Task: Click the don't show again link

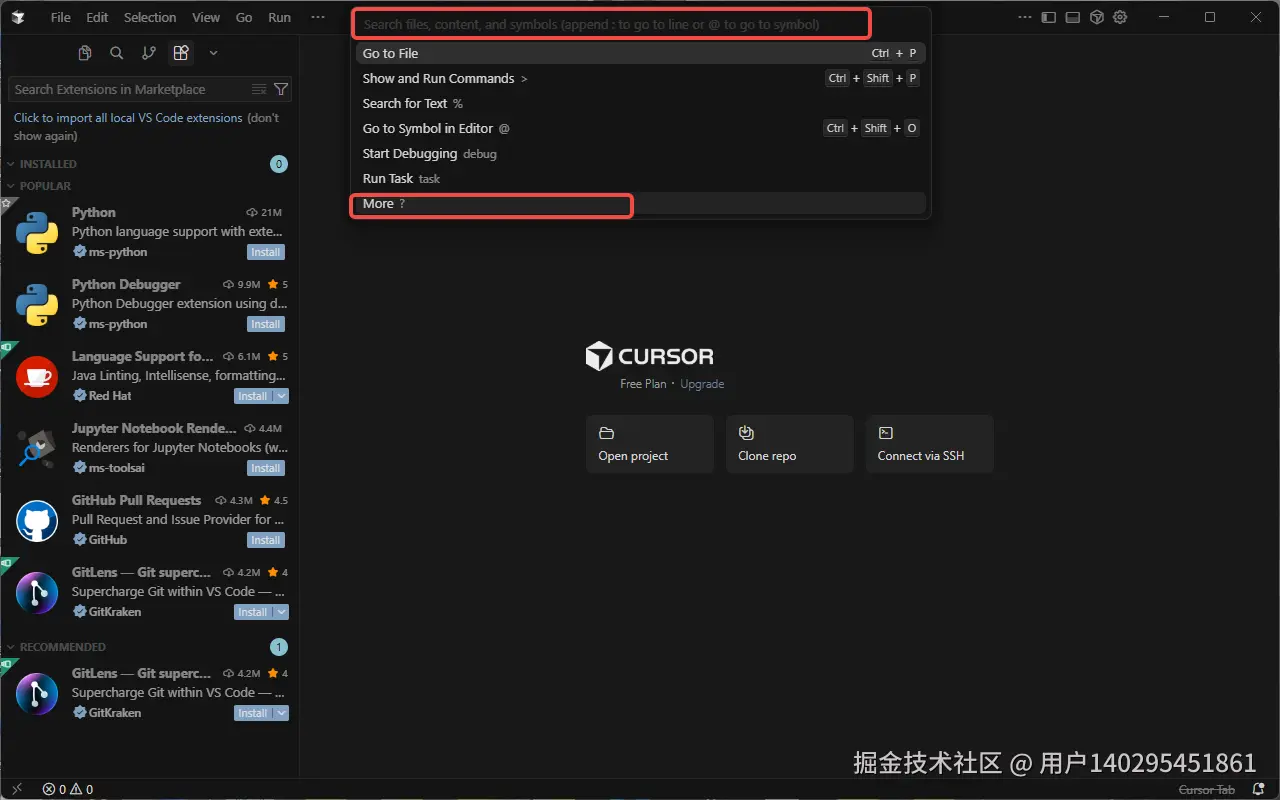Action: pos(147,127)
